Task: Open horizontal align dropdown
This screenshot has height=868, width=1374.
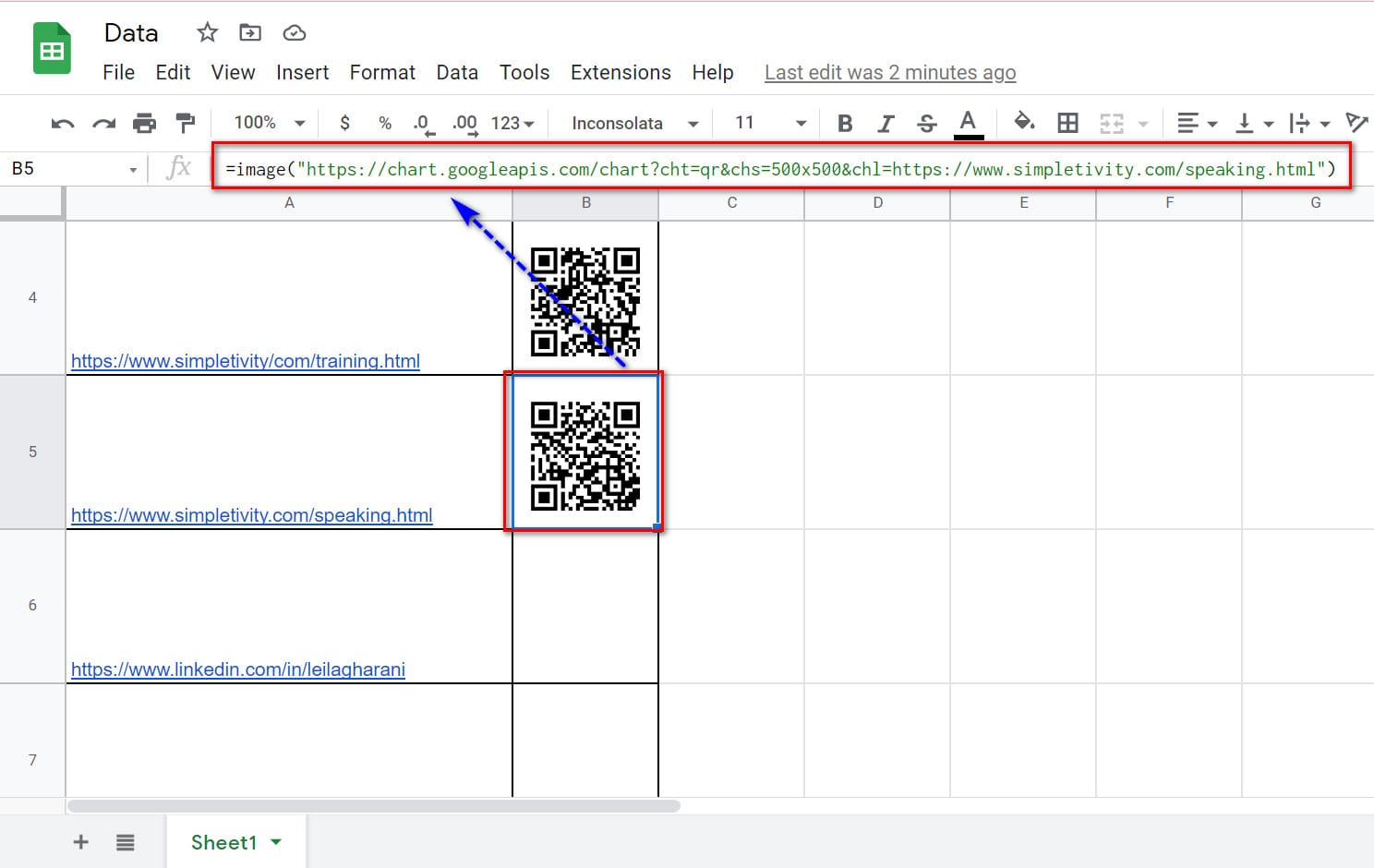Action: pyautogui.click(x=1197, y=123)
